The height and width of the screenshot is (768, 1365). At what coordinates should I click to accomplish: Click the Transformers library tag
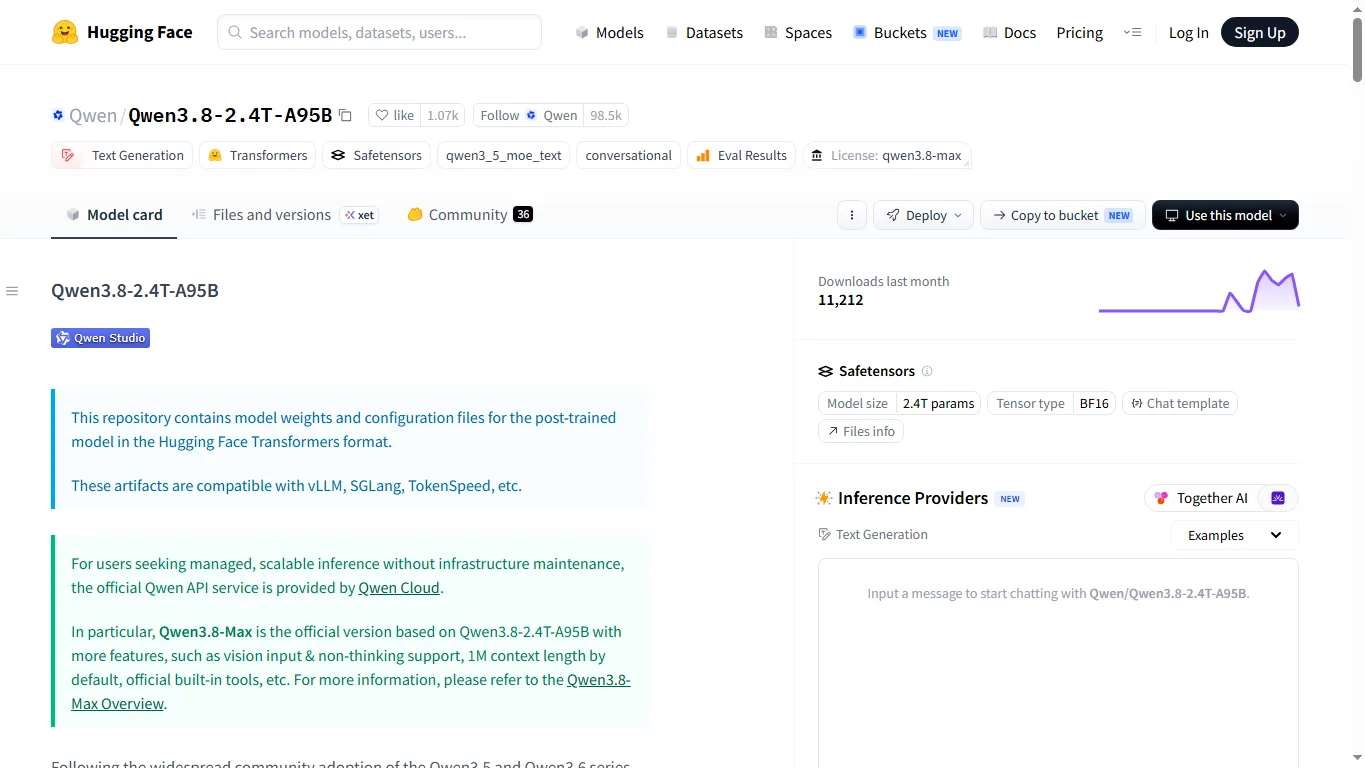click(257, 155)
